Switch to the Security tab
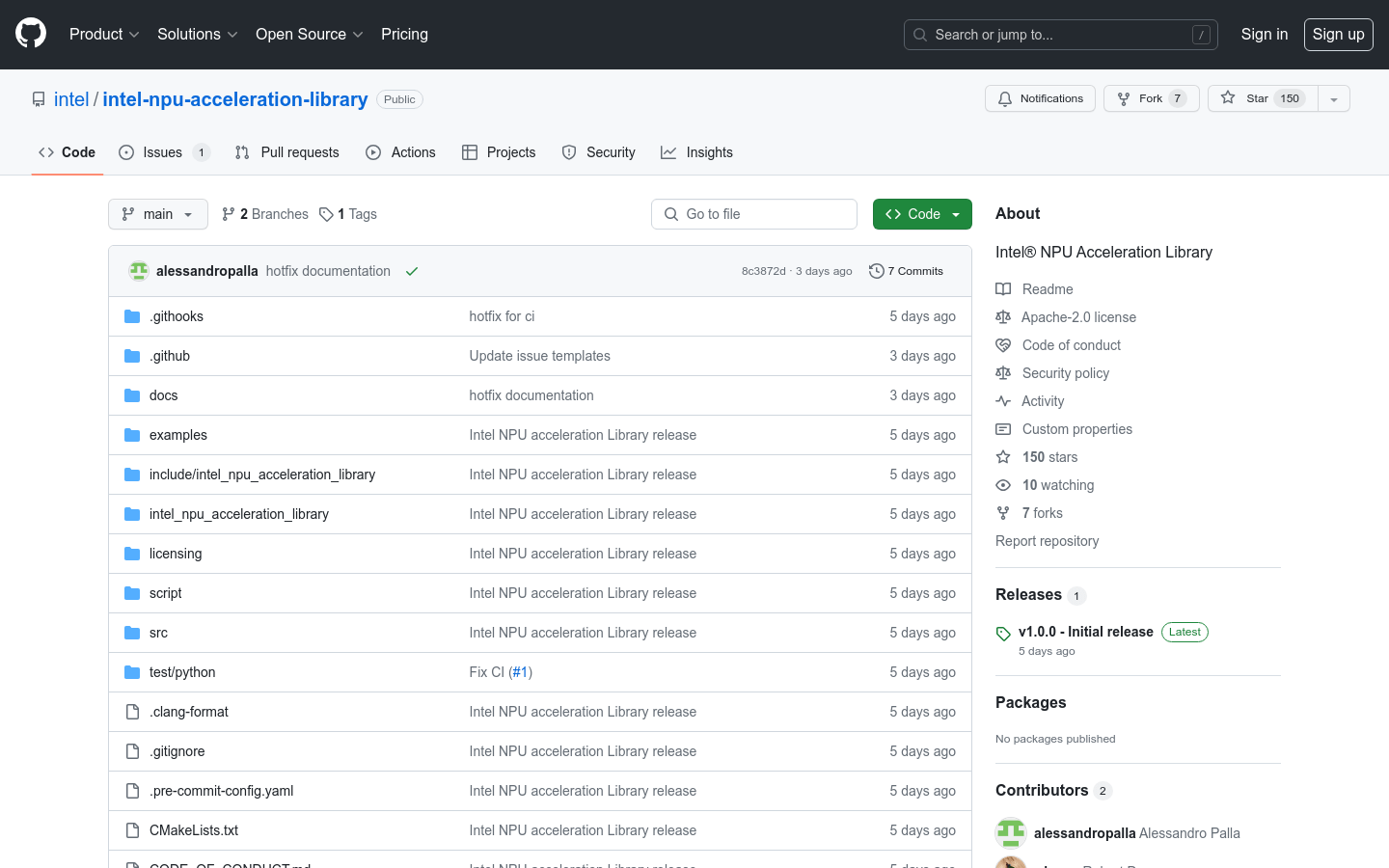Screen dimensions: 1389x868 (598, 152)
